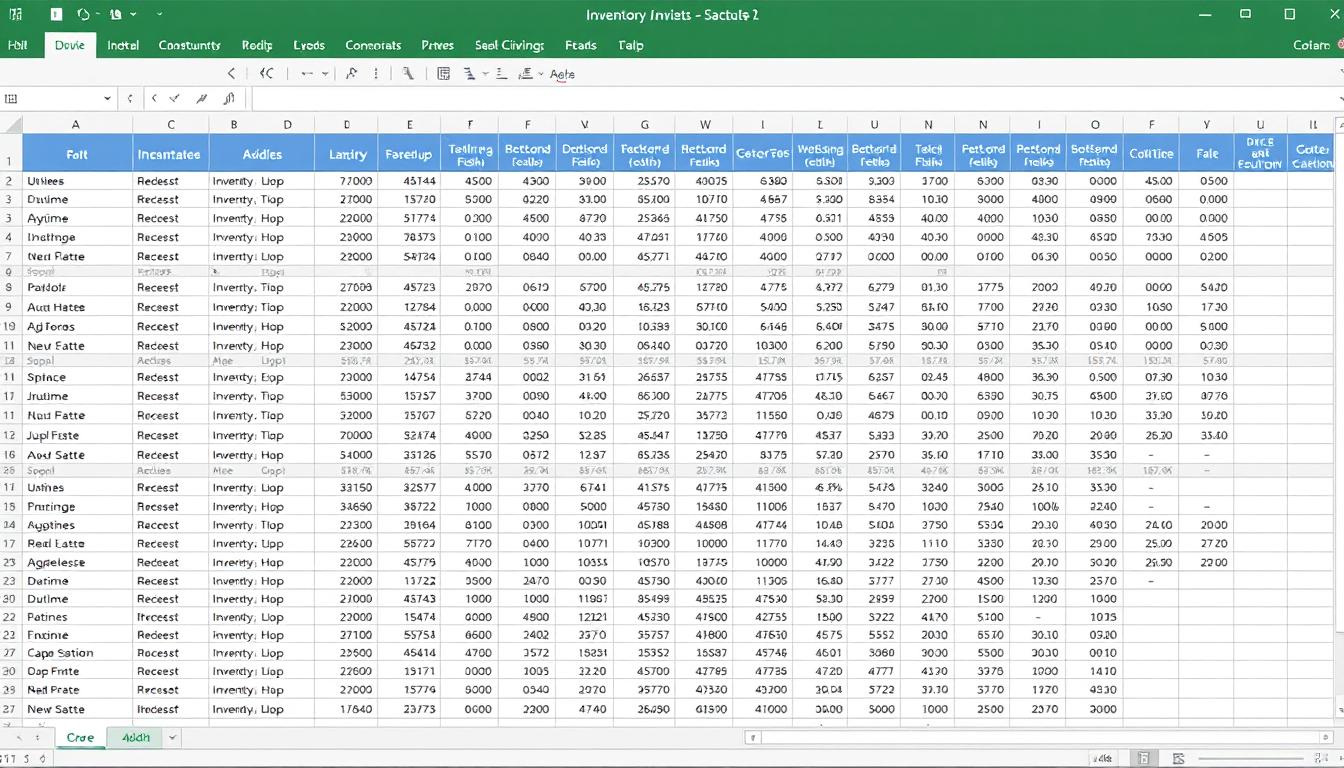Click column letter header G
Image resolution: width=1344 pixels, height=768 pixels.
(x=644, y=125)
